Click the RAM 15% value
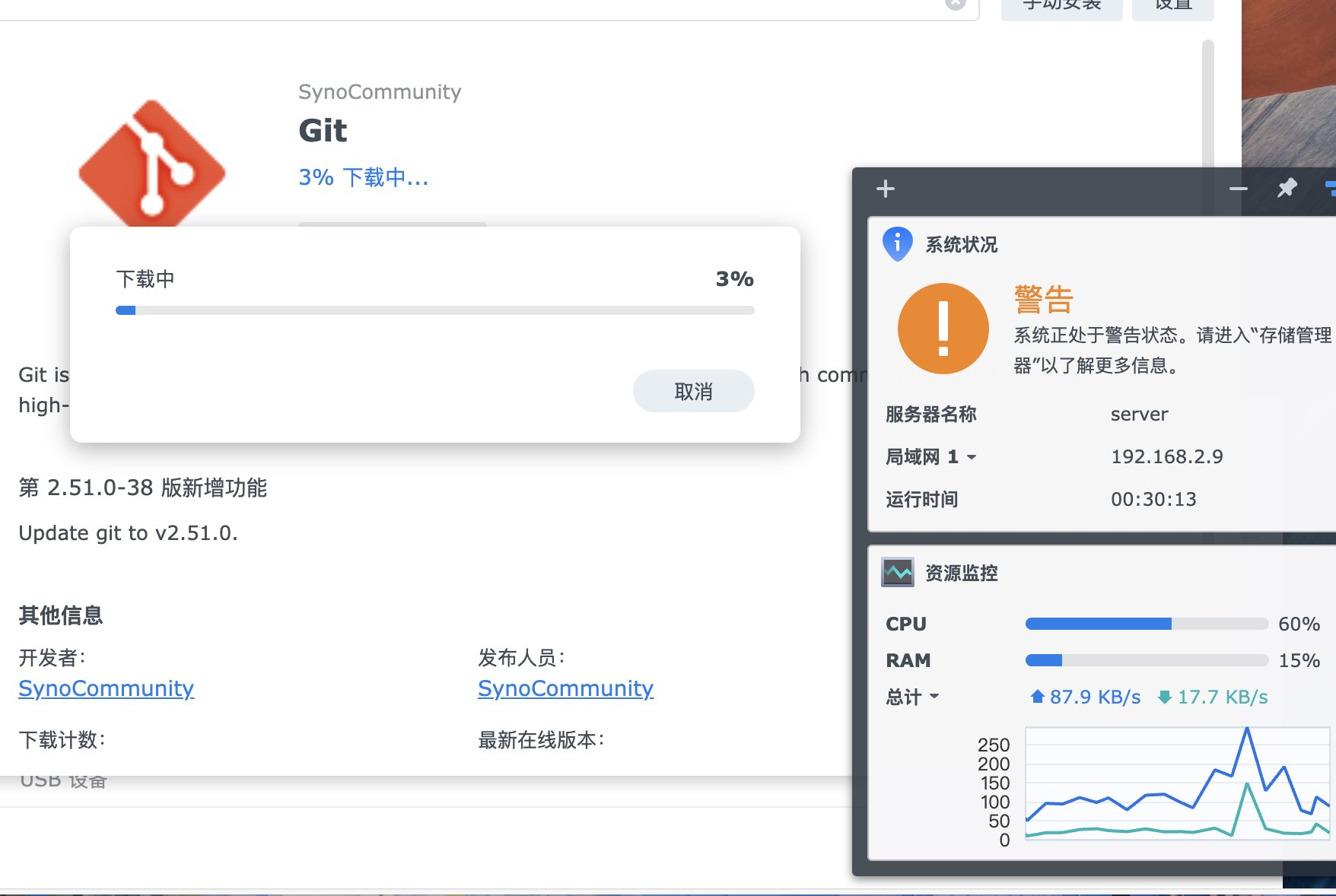This screenshot has height=896, width=1336. pos(1299,660)
